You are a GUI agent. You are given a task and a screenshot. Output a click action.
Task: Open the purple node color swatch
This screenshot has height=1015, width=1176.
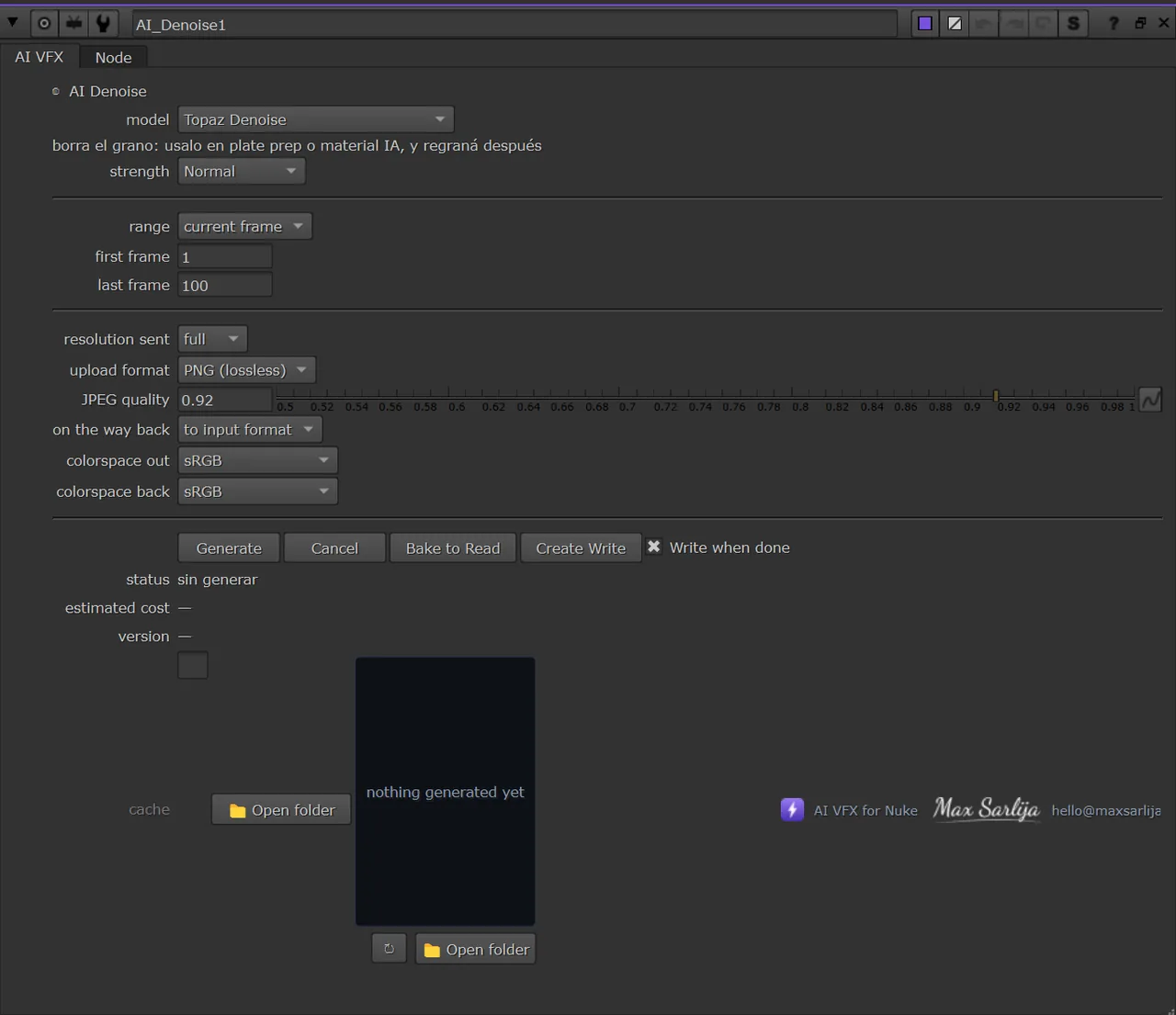pyautogui.click(x=925, y=24)
